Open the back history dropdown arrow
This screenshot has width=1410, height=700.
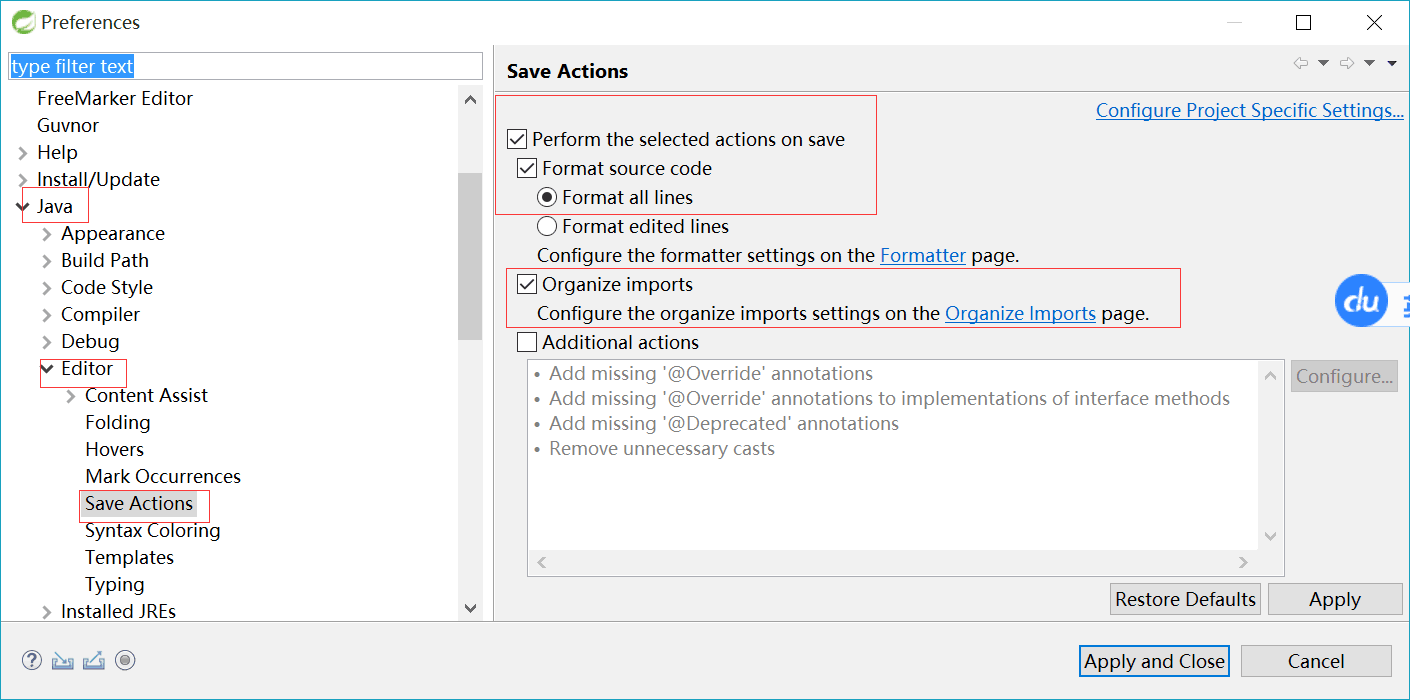1323,64
